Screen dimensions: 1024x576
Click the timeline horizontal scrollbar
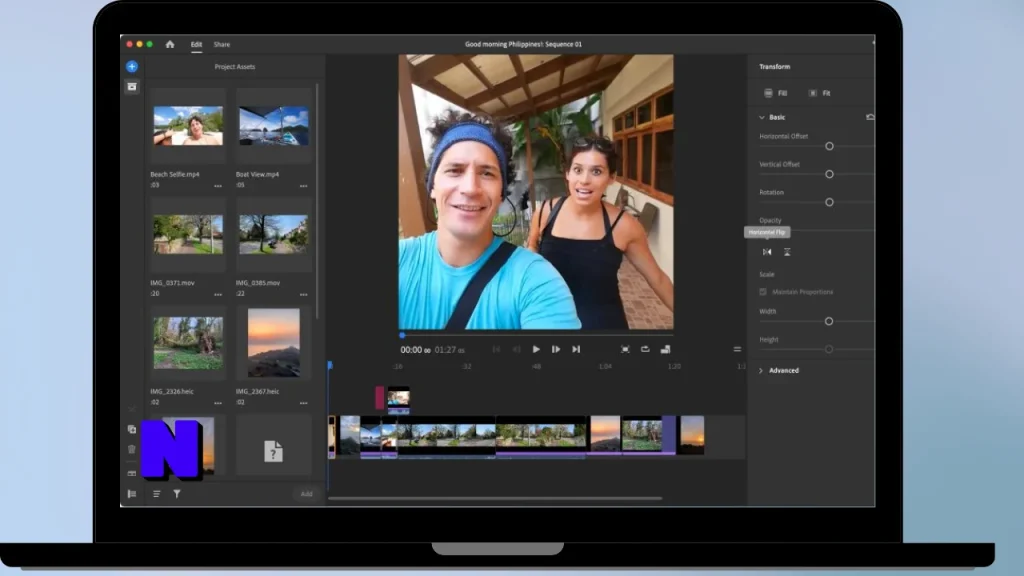pyautogui.click(x=495, y=499)
